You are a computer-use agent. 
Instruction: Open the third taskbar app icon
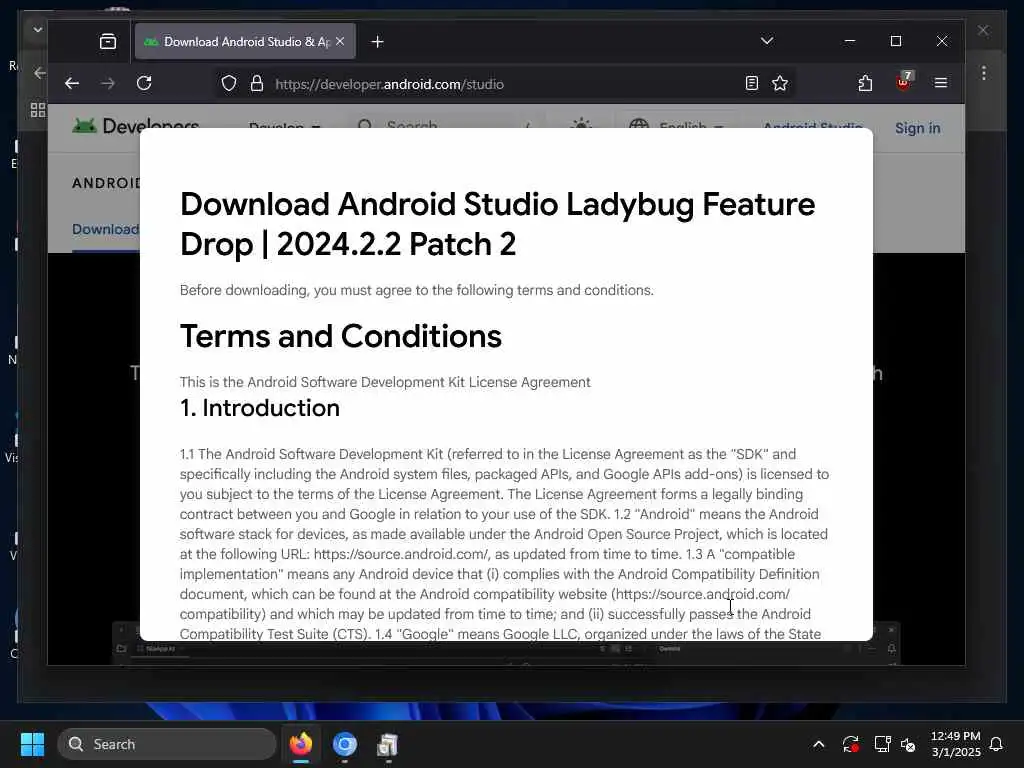[388, 744]
